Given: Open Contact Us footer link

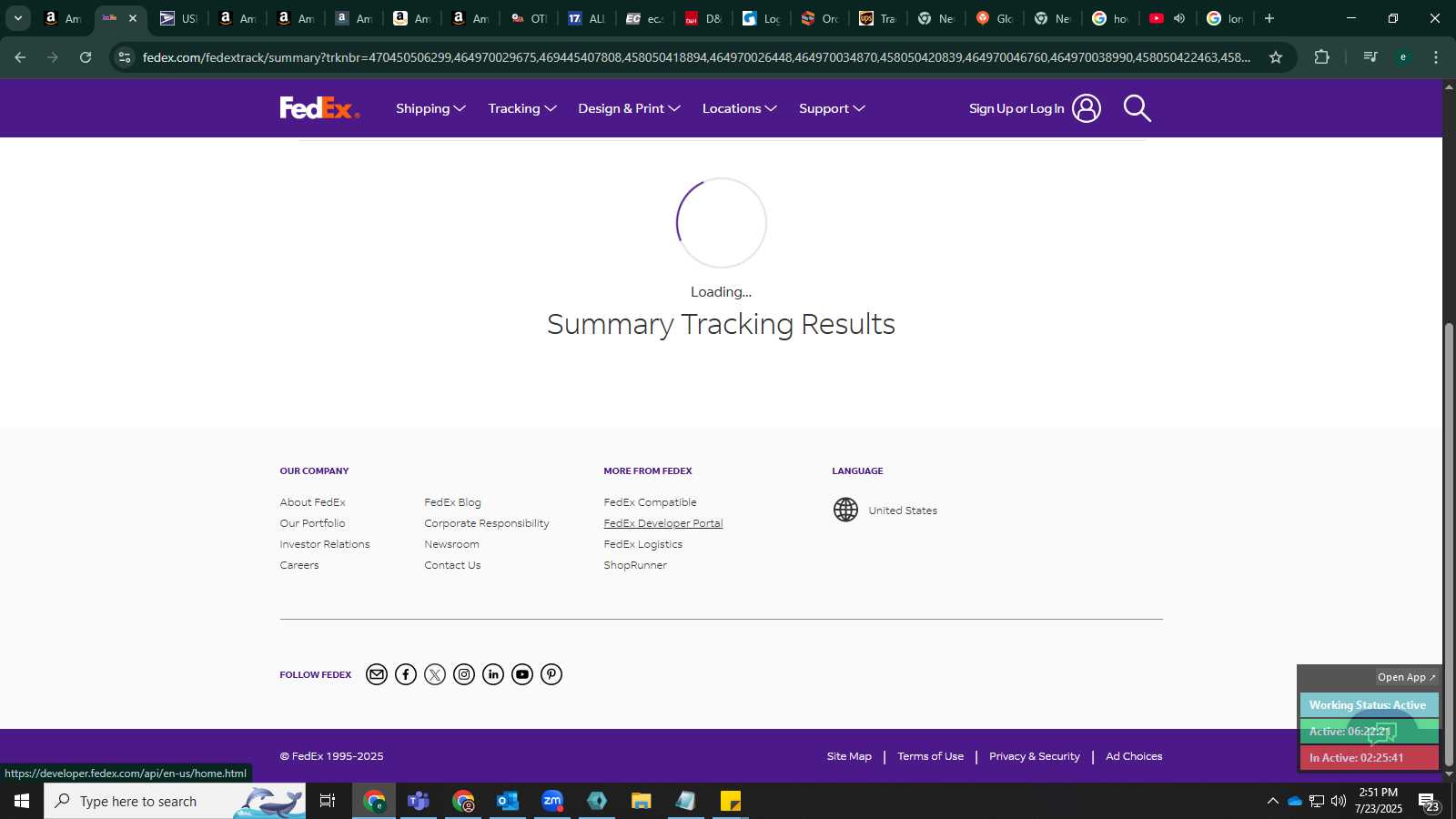Looking at the screenshot, I should tap(452, 565).
